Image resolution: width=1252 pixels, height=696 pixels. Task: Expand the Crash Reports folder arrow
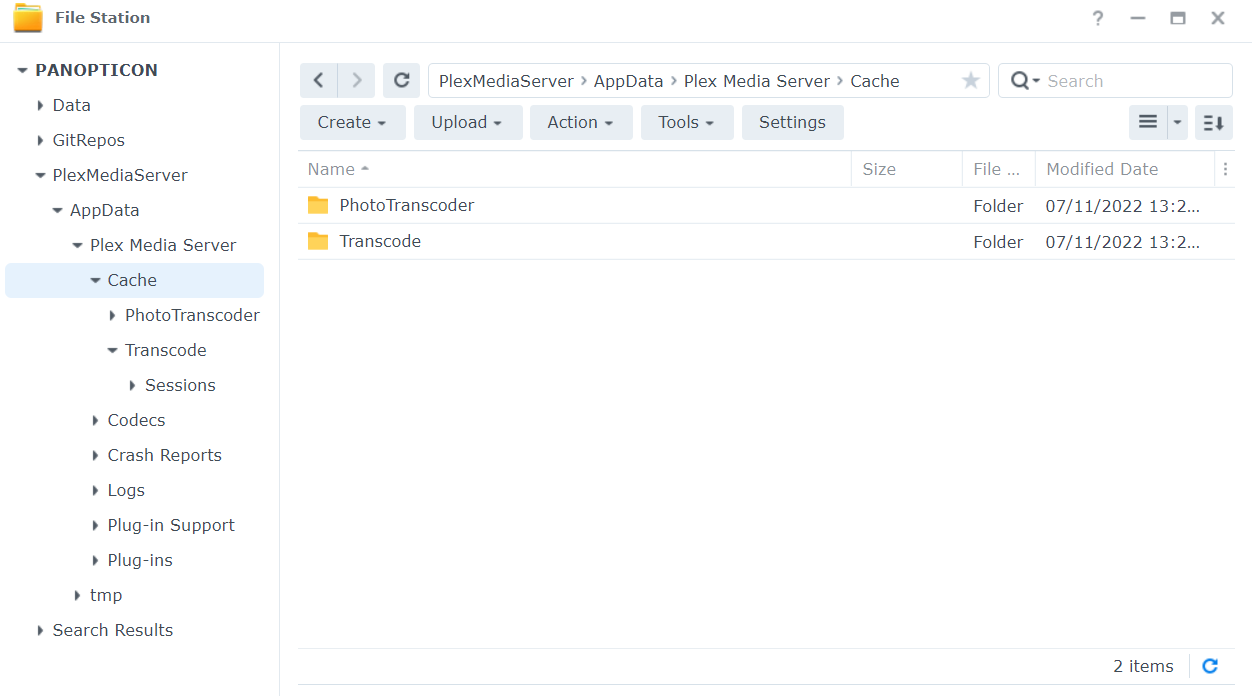96,455
